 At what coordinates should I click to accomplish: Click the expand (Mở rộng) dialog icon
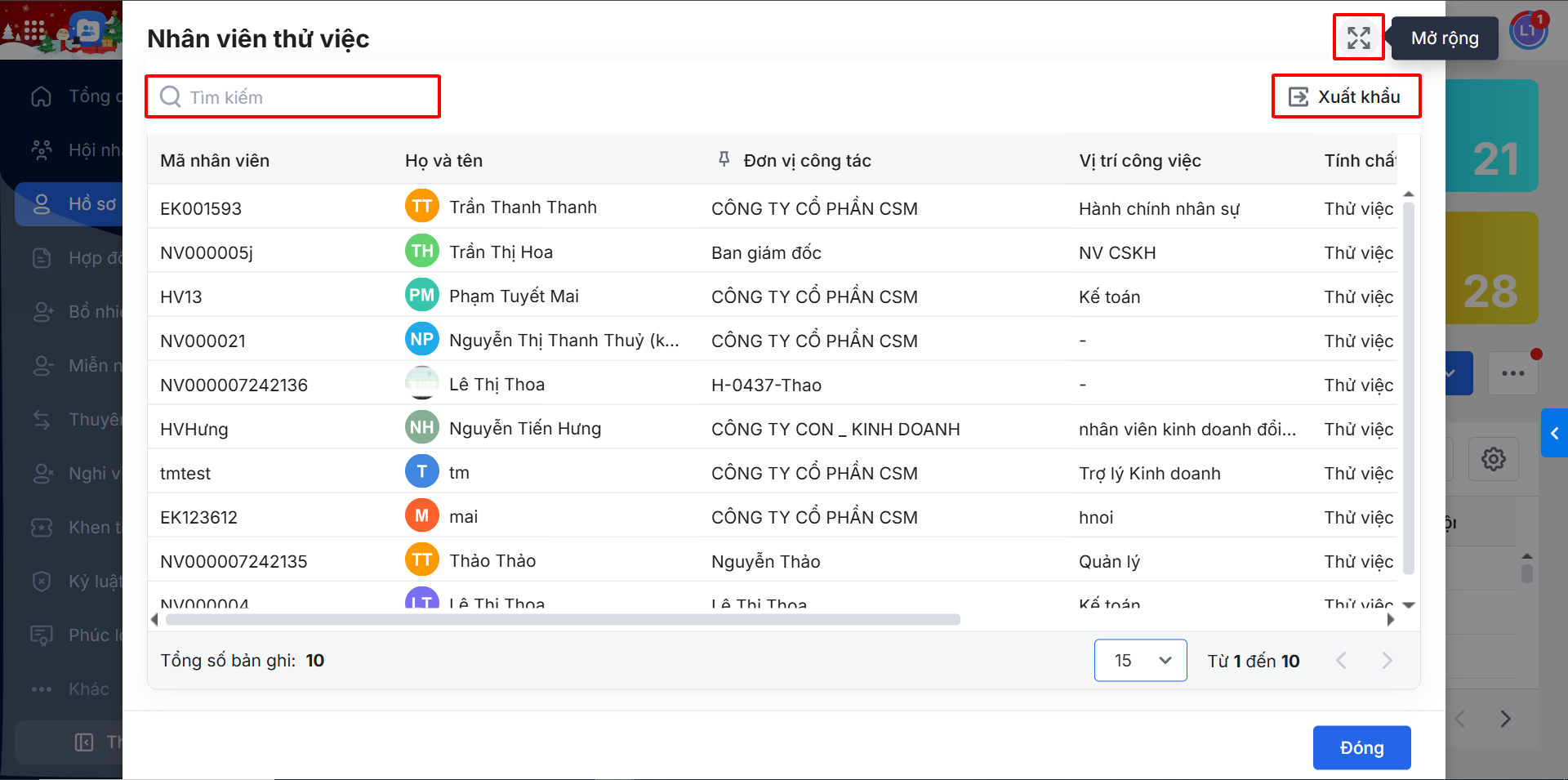[1359, 38]
